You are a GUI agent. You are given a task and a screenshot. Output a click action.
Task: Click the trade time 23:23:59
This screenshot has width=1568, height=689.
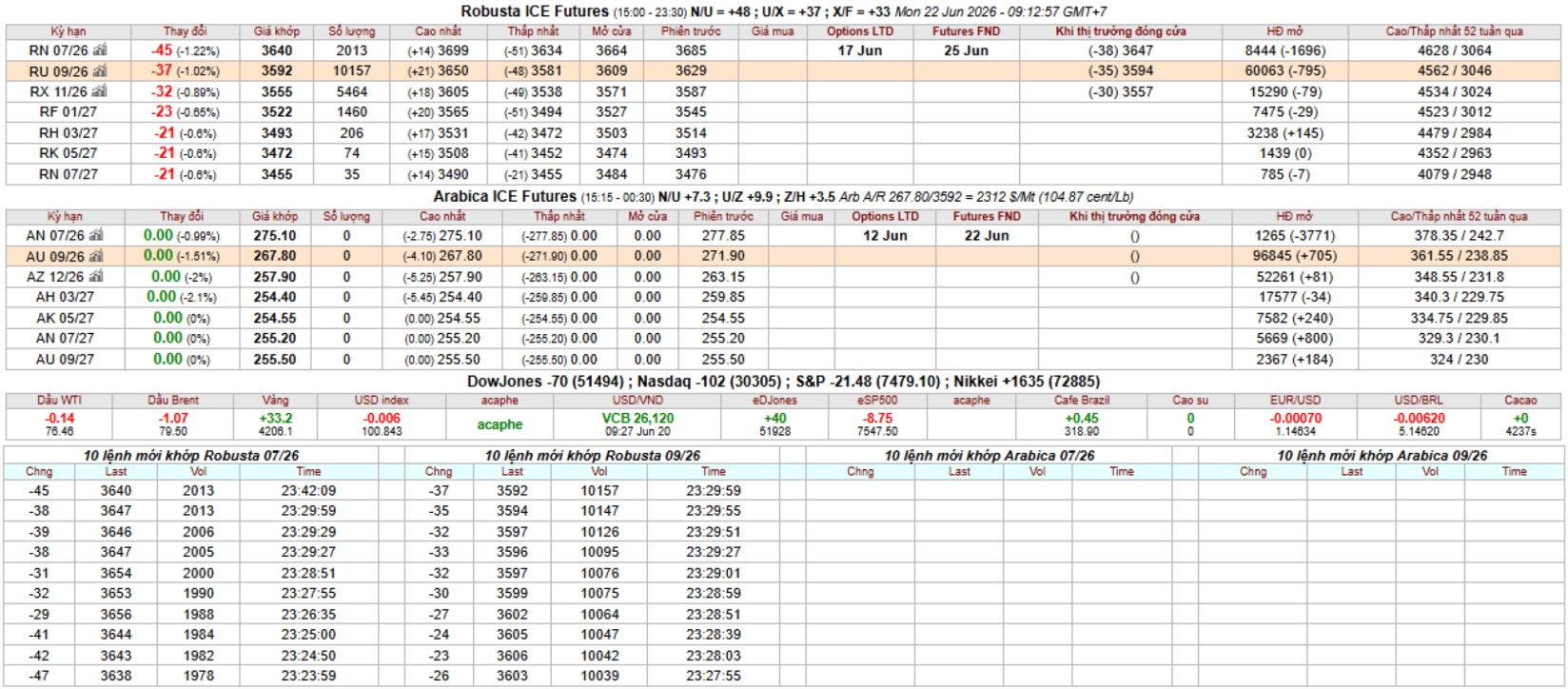tap(308, 676)
